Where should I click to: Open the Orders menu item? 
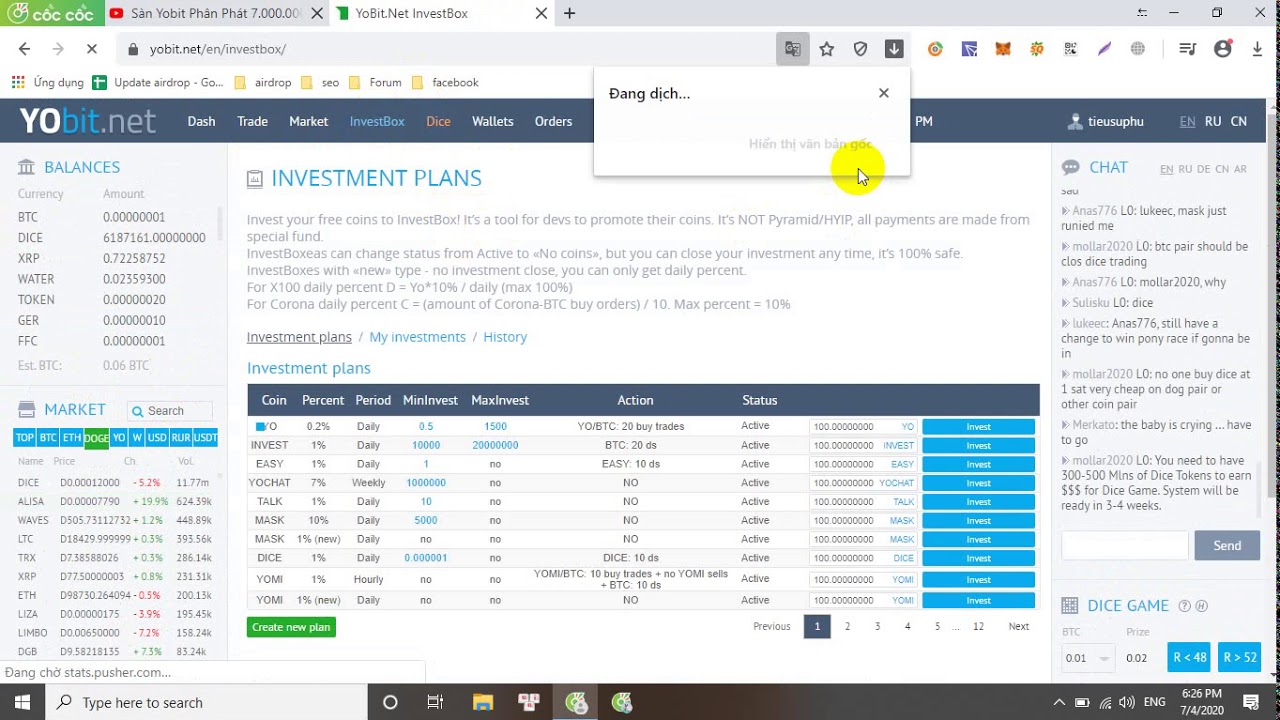[x=553, y=121]
